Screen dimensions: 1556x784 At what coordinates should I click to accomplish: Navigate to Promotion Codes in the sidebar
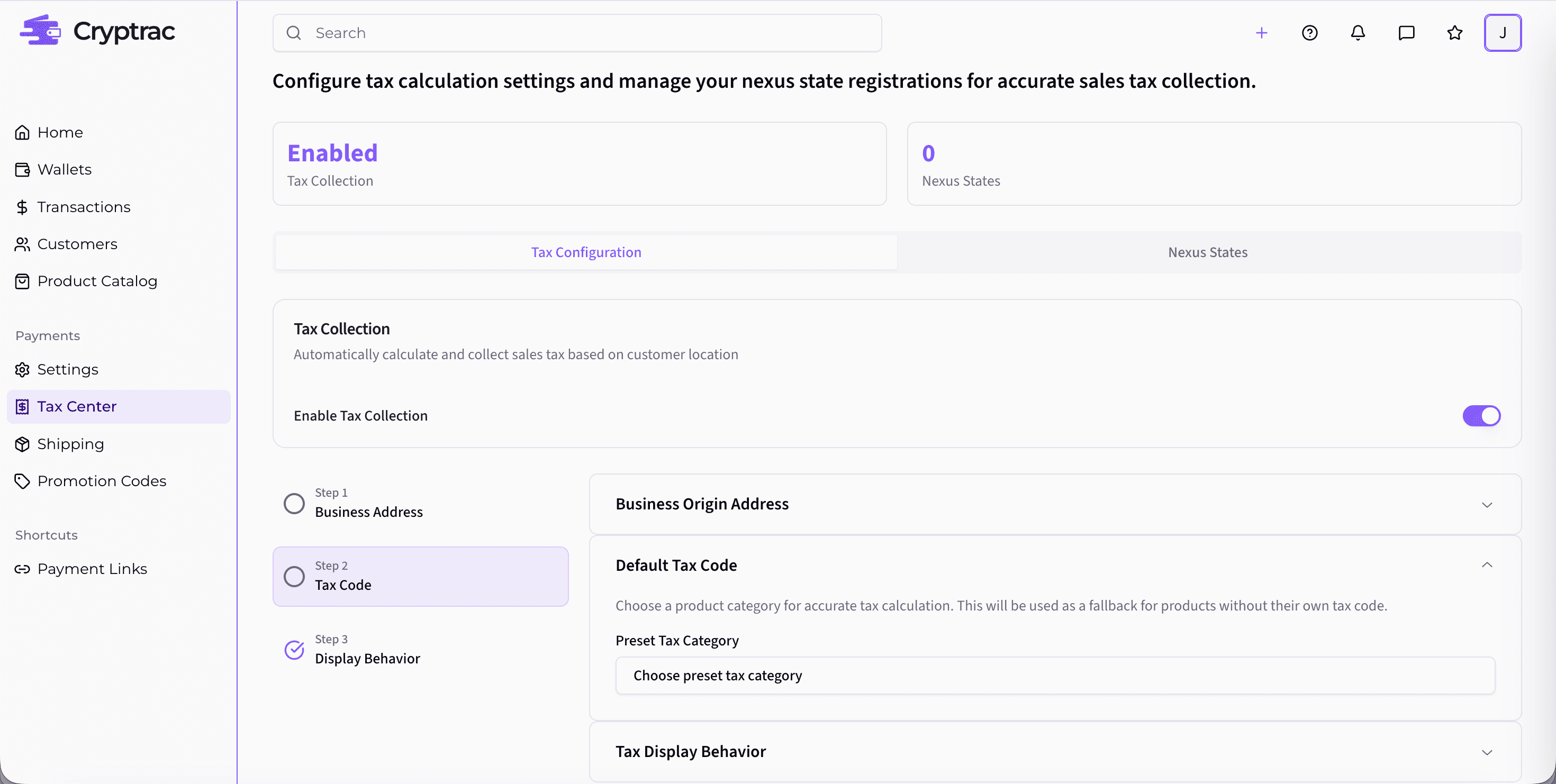click(102, 481)
